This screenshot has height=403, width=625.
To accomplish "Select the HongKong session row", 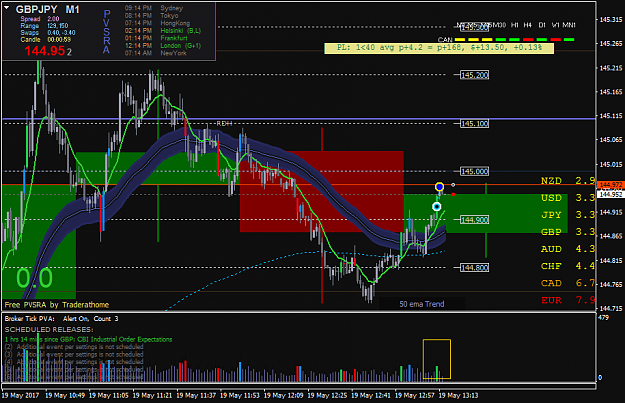I will (x=157, y=23).
